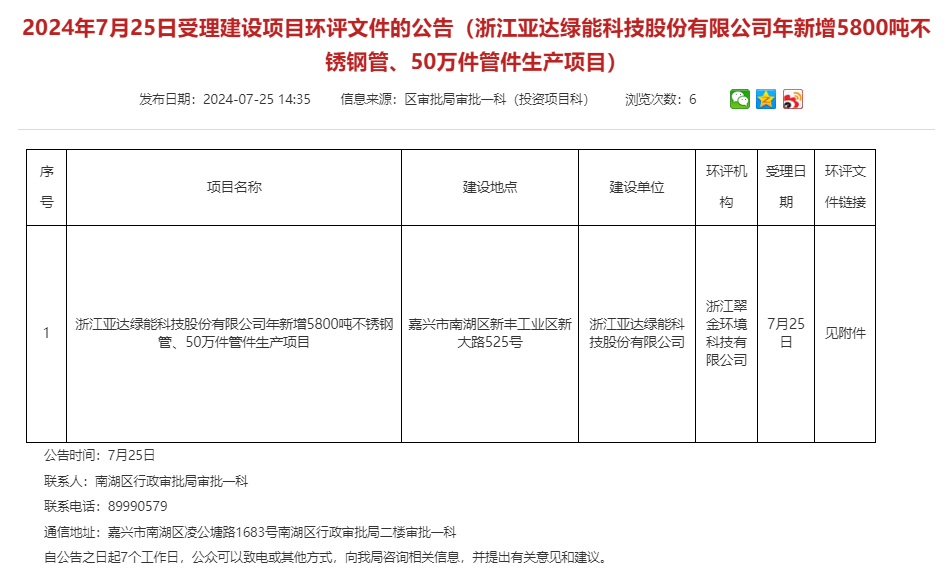Click the address cell 嘉兴市南湖区新丰工业区
This screenshot has width=950, height=571.
pos(490,334)
